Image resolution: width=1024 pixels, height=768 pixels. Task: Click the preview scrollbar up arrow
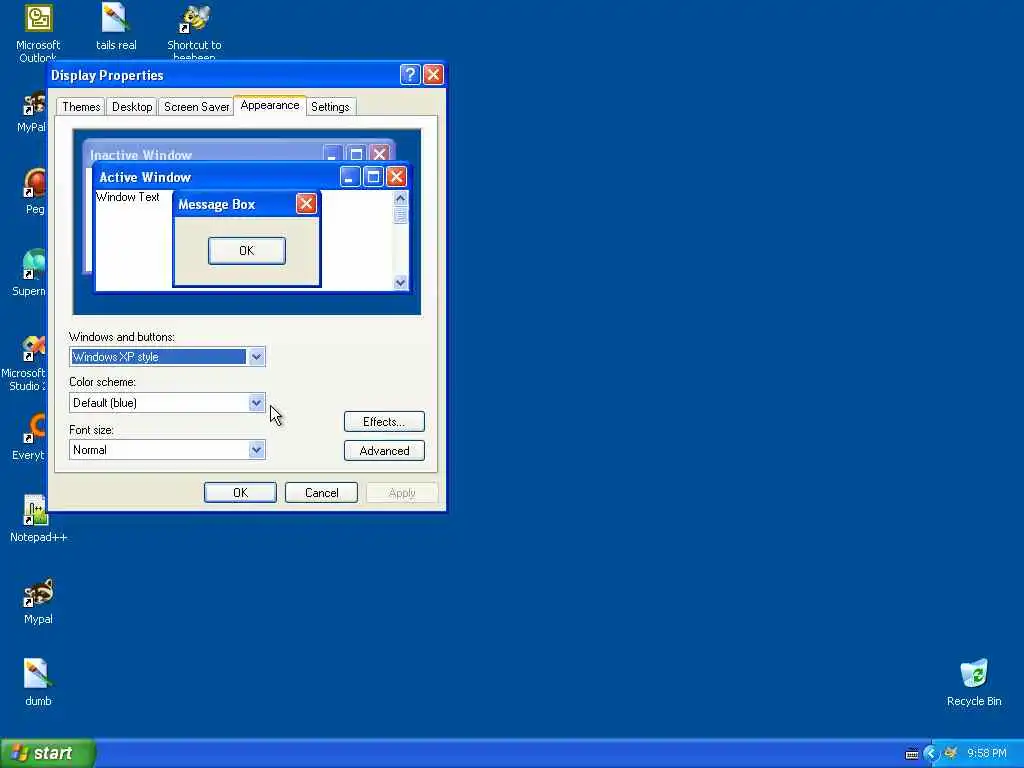coord(400,198)
